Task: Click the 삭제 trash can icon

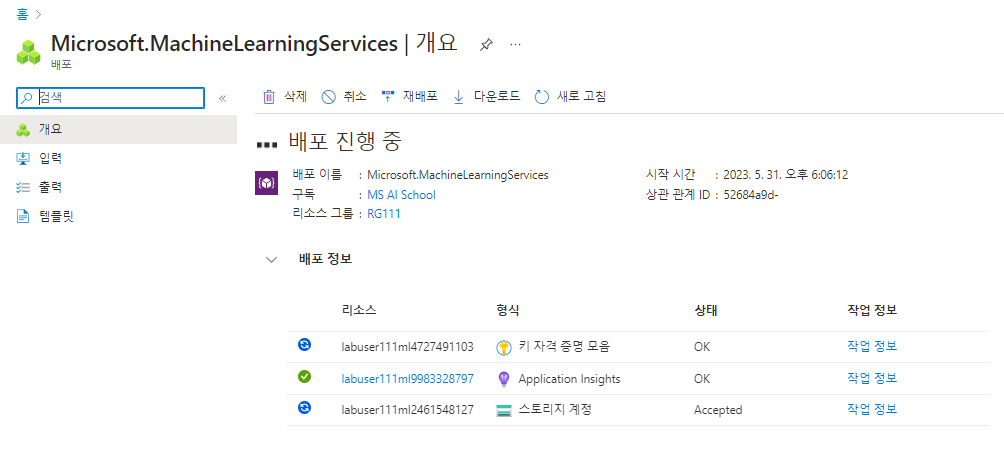Action: pyautogui.click(x=269, y=97)
